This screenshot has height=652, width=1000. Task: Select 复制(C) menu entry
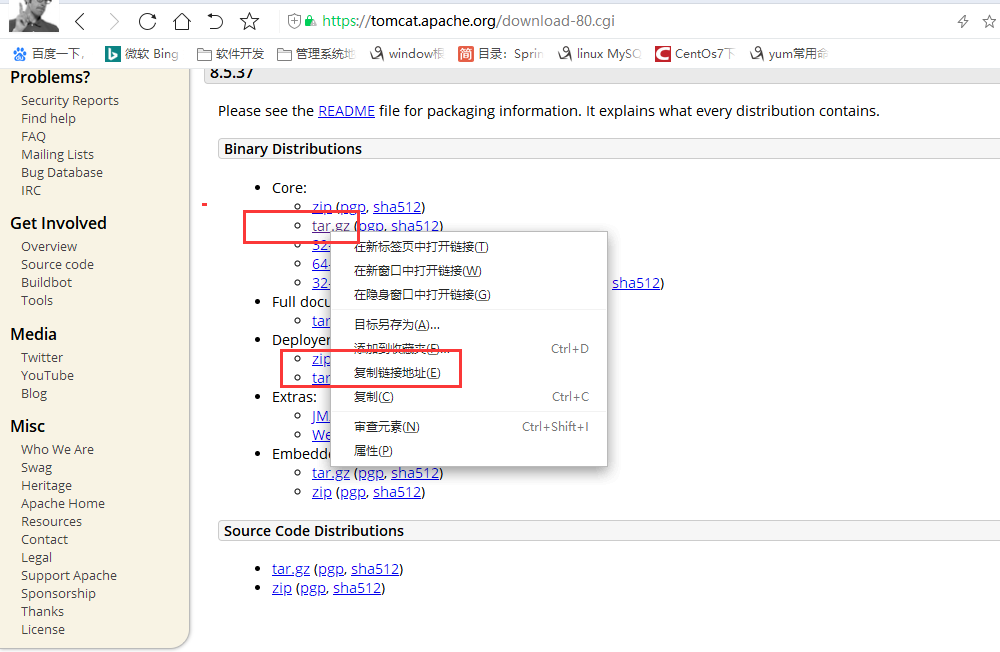tap(469, 397)
